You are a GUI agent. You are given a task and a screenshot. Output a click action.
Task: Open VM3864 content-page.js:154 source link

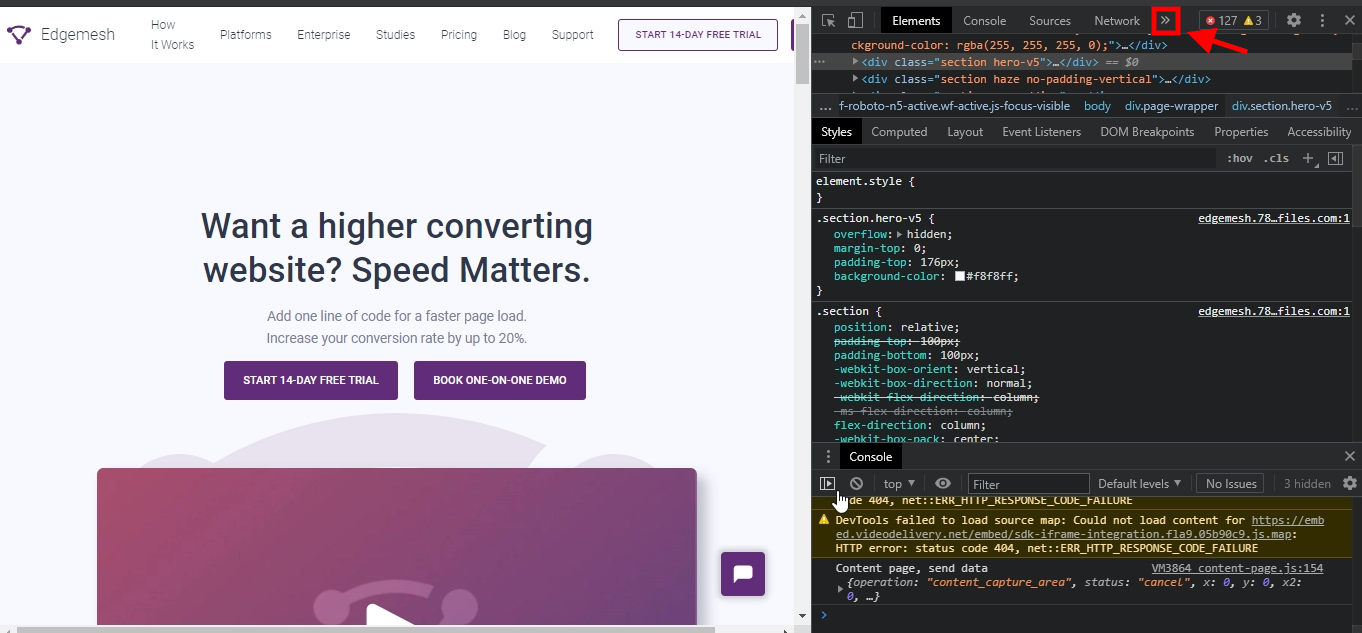(x=1237, y=568)
